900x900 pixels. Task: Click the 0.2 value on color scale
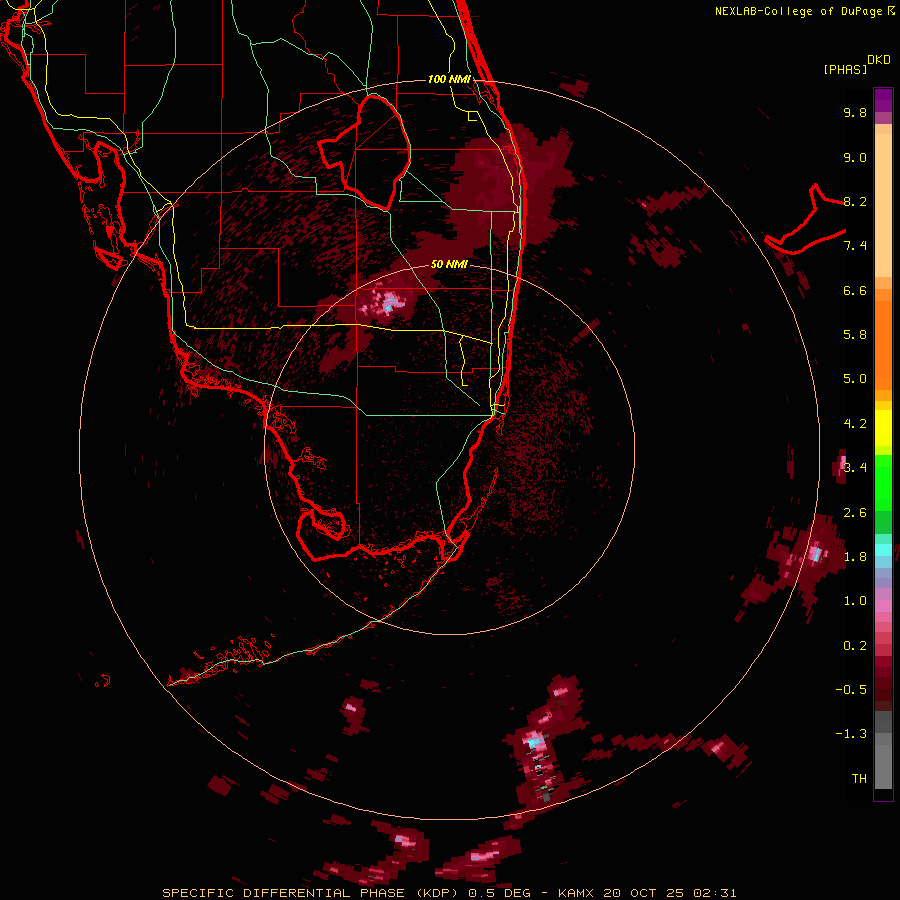click(855, 646)
